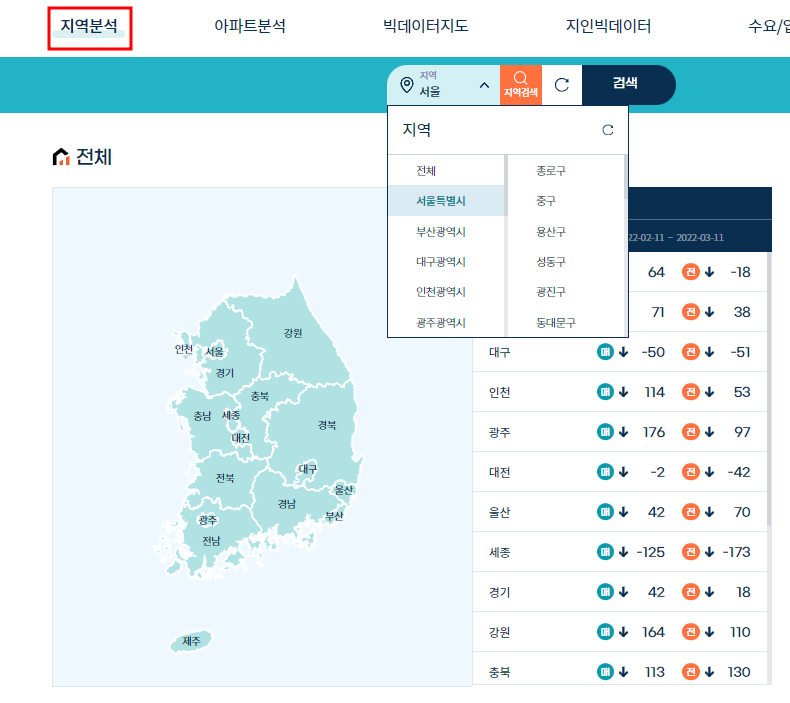Open the 지인빅데이터 menu
The image size is (790, 703).
(609, 26)
